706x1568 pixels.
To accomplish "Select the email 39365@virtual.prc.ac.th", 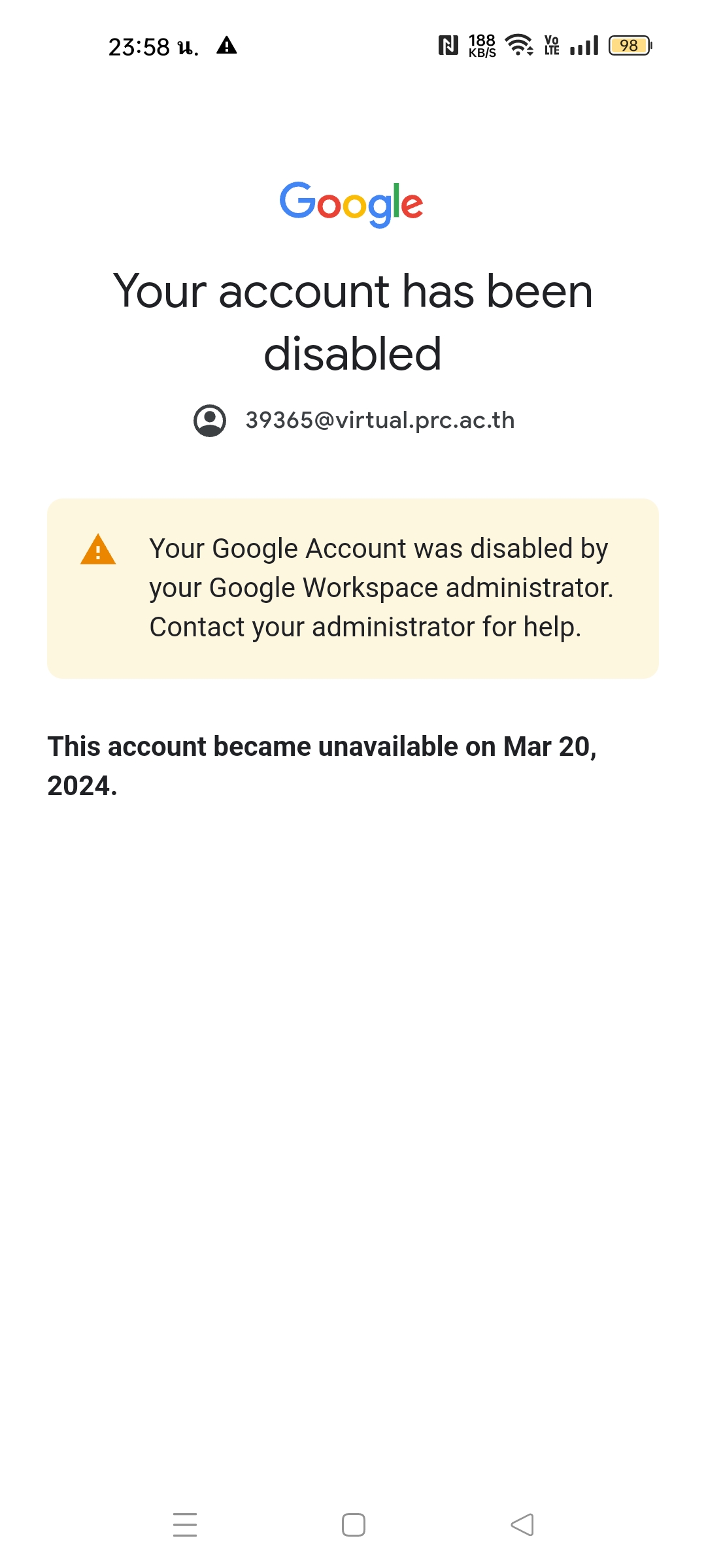I will pyautogui.click(x=380, y=421).
